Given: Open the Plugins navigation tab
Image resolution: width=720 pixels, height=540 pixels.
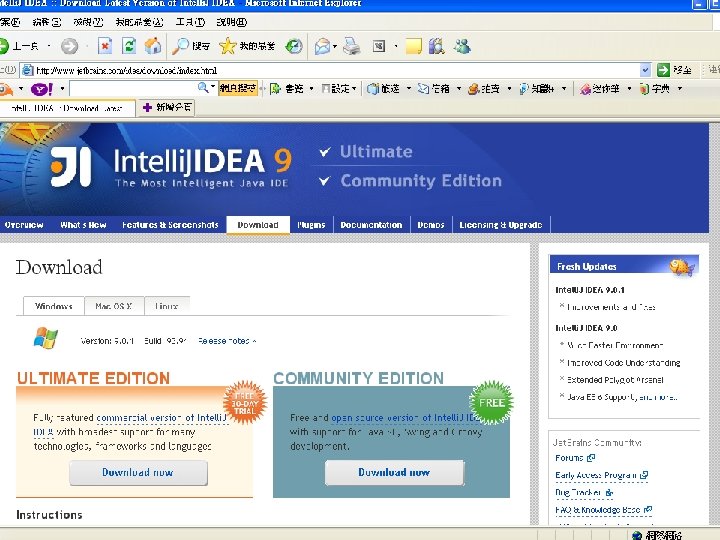Looking at the screenshot, I should click(x=311, y=225).
